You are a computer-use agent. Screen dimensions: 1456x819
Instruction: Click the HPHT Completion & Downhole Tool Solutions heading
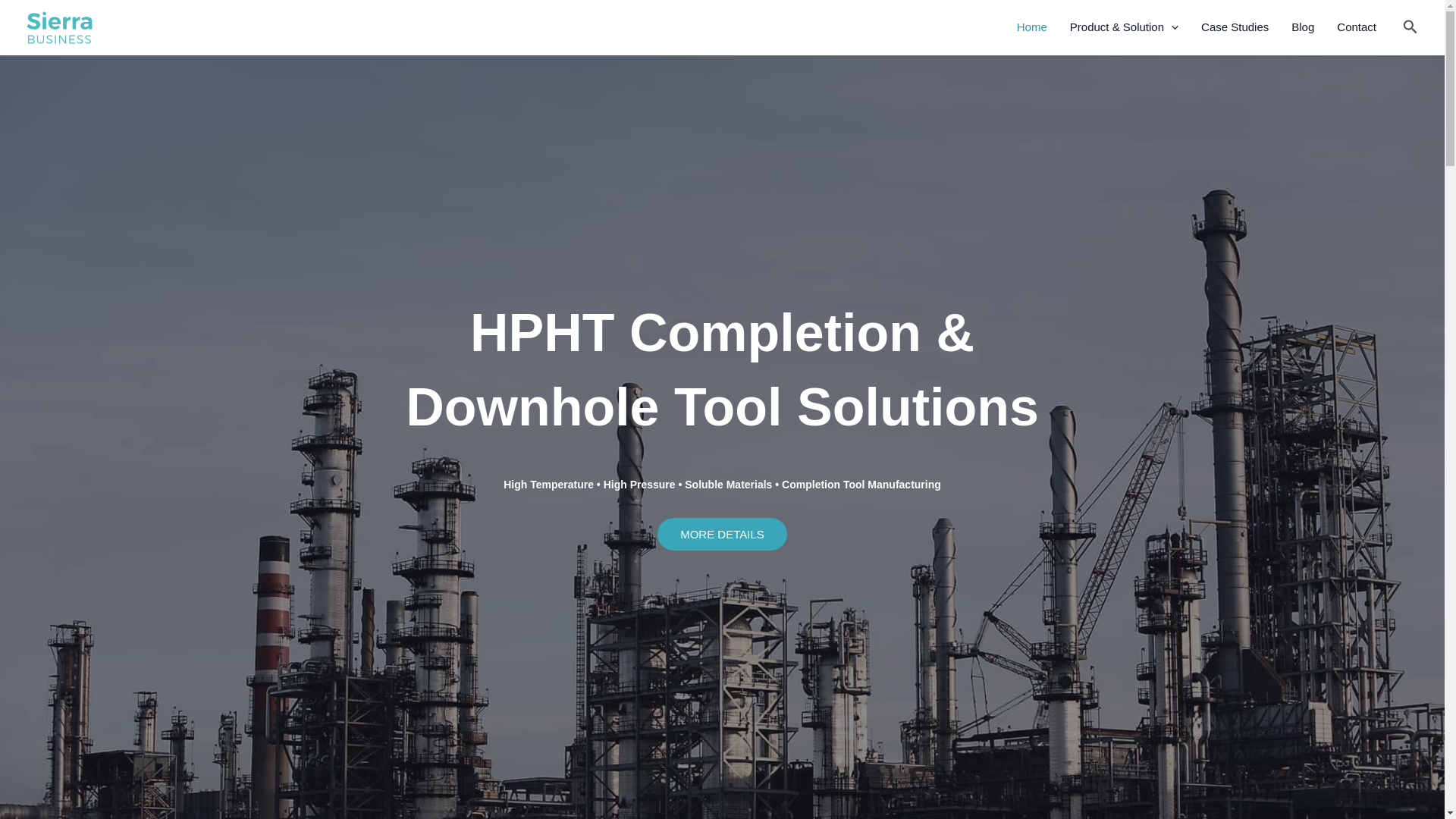[x=722, y=370]
